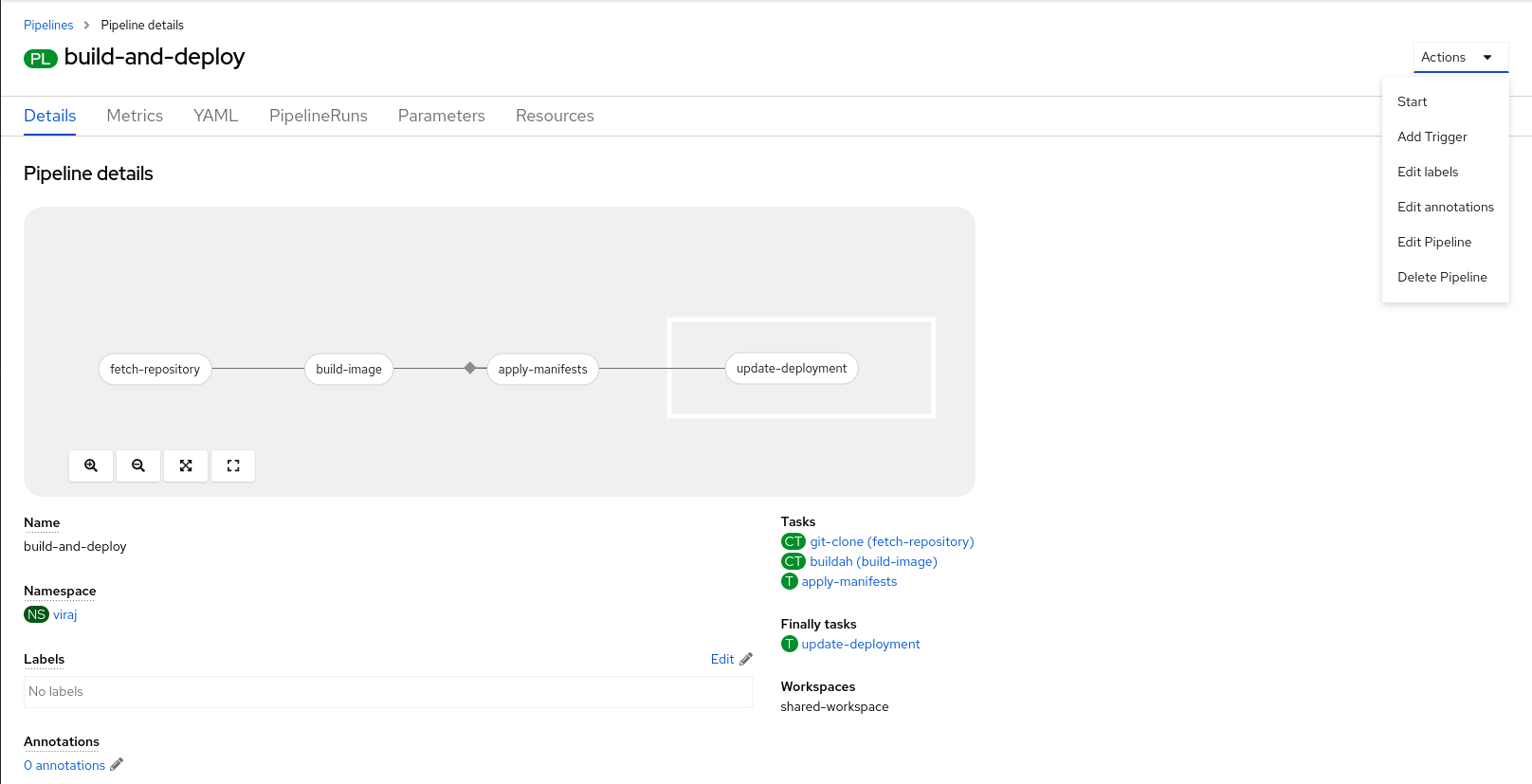Choose Delete Pipeline from the menu
Viewport: 1532px width, 784px height.
coord(1441,277)
